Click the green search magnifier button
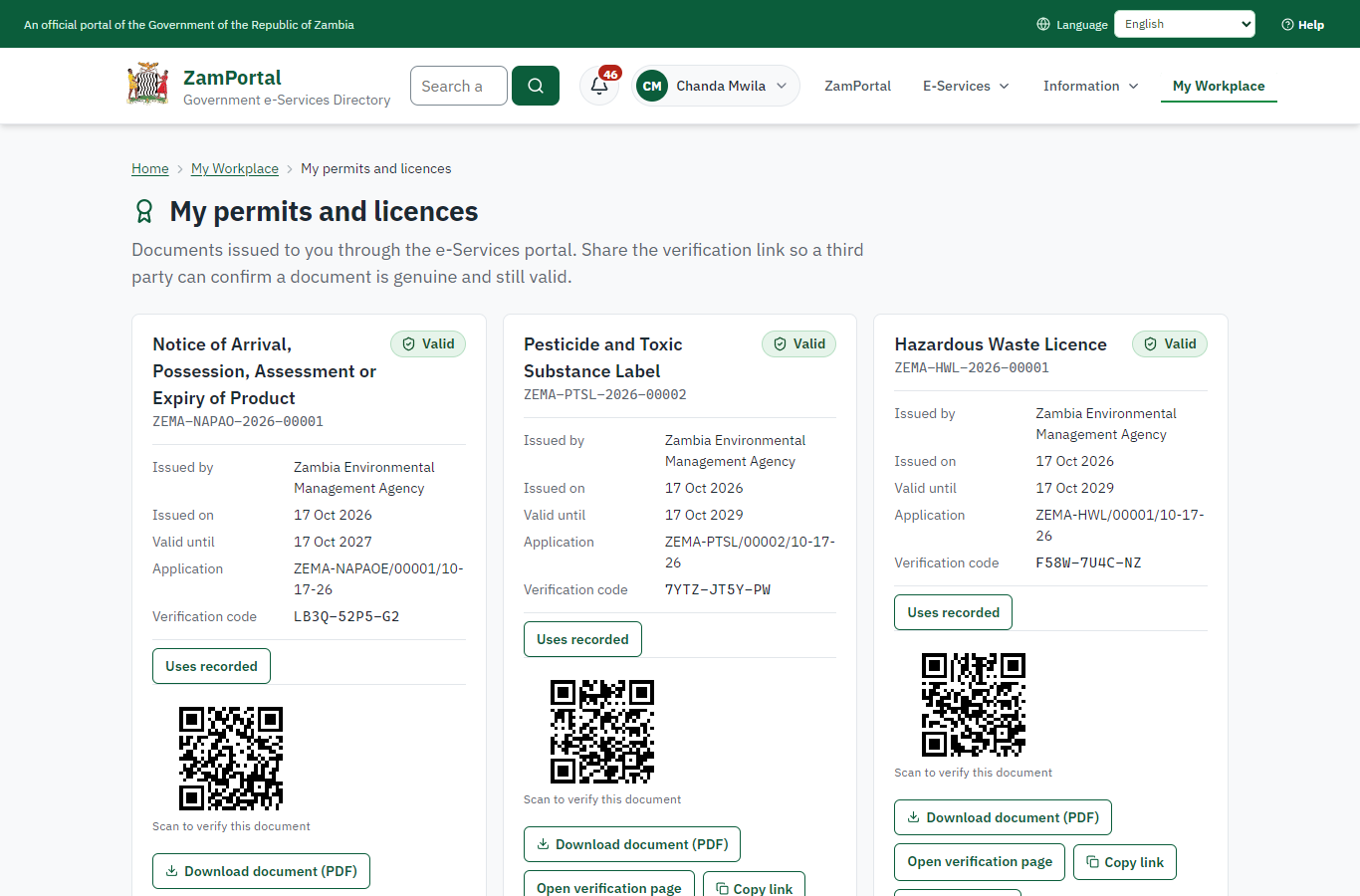This screenshot has height=896, width=1360. [536, 86]
